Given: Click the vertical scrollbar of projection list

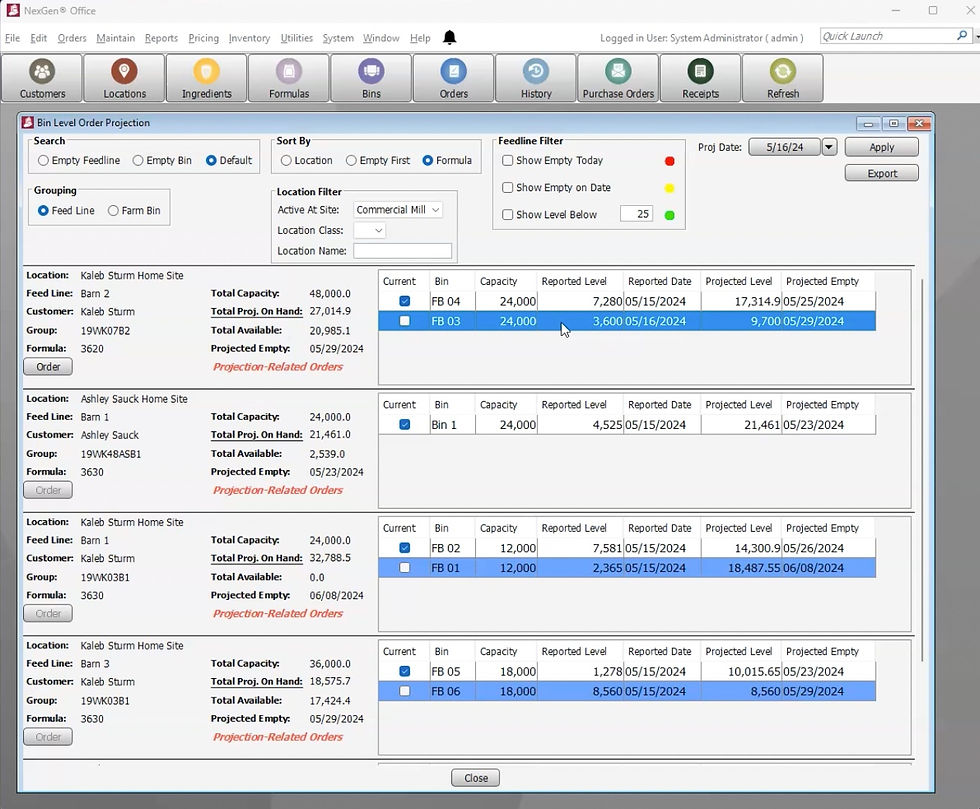Looking at the screenshot, I should pyautogui.click(x=922, y=469).
